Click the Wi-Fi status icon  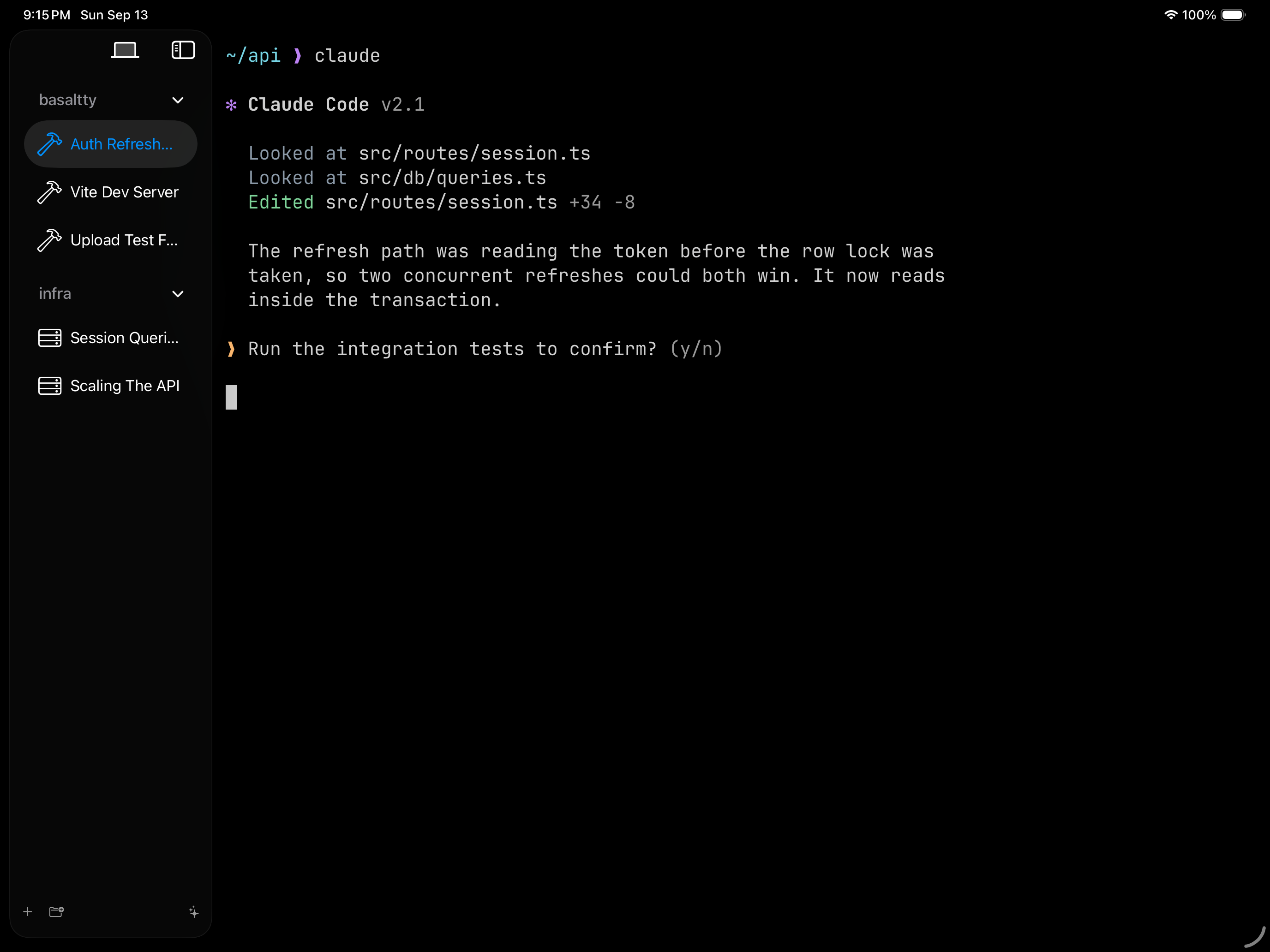point(1171,15)
